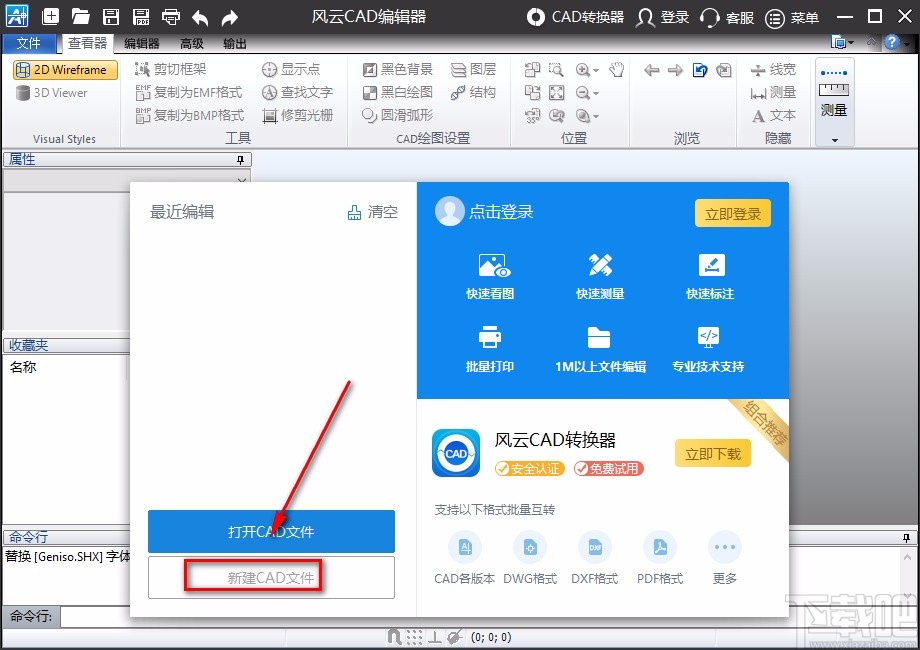
Task: Switch to the 编辑器 ribbon tab
Action: (140, 43)
